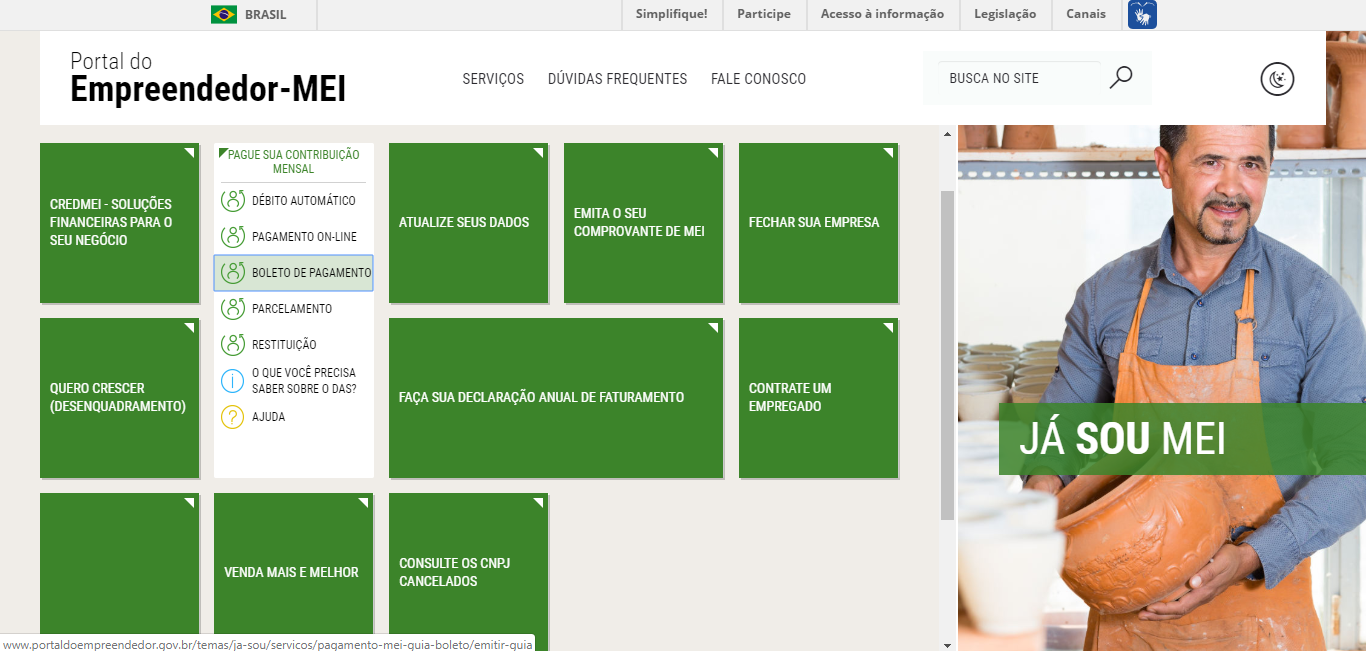
Task: Click the Débito Automático icon
Action: coord(232,200)
